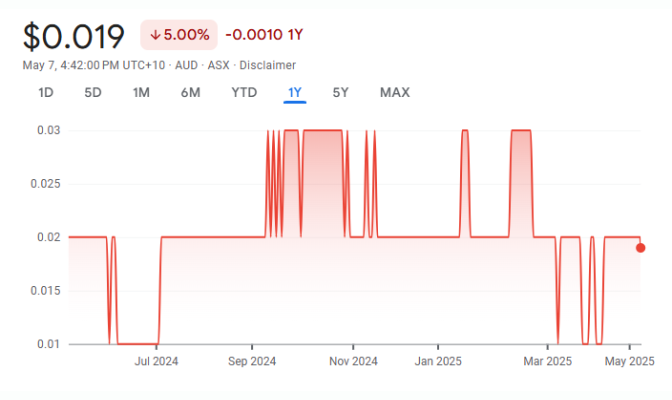The image size is (672, 400).
Task: Click the May 7 timestamp text
Action: [x=94, y=65]
